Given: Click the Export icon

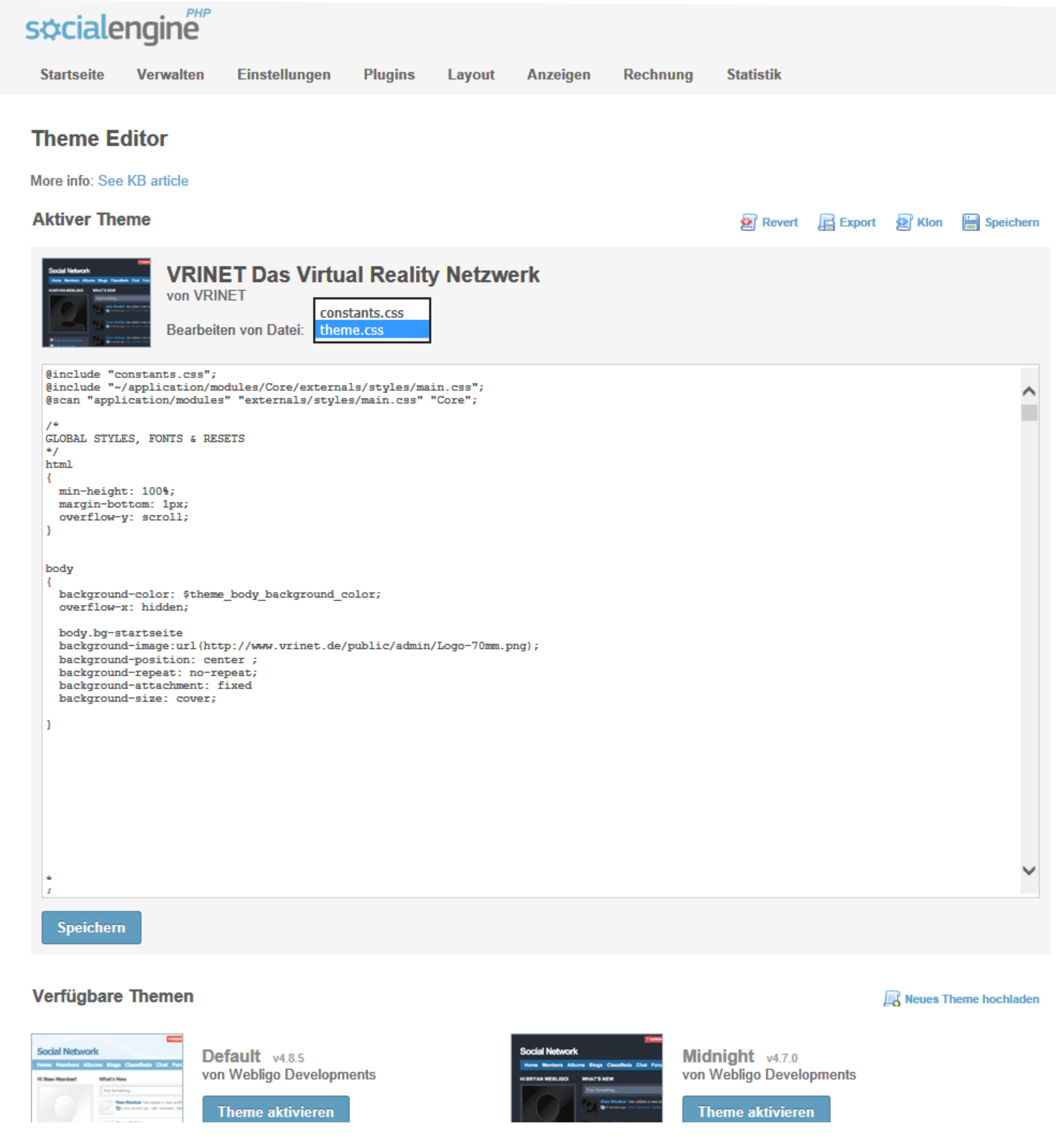Looking at the screenshot, I should (x=826, y=222).
